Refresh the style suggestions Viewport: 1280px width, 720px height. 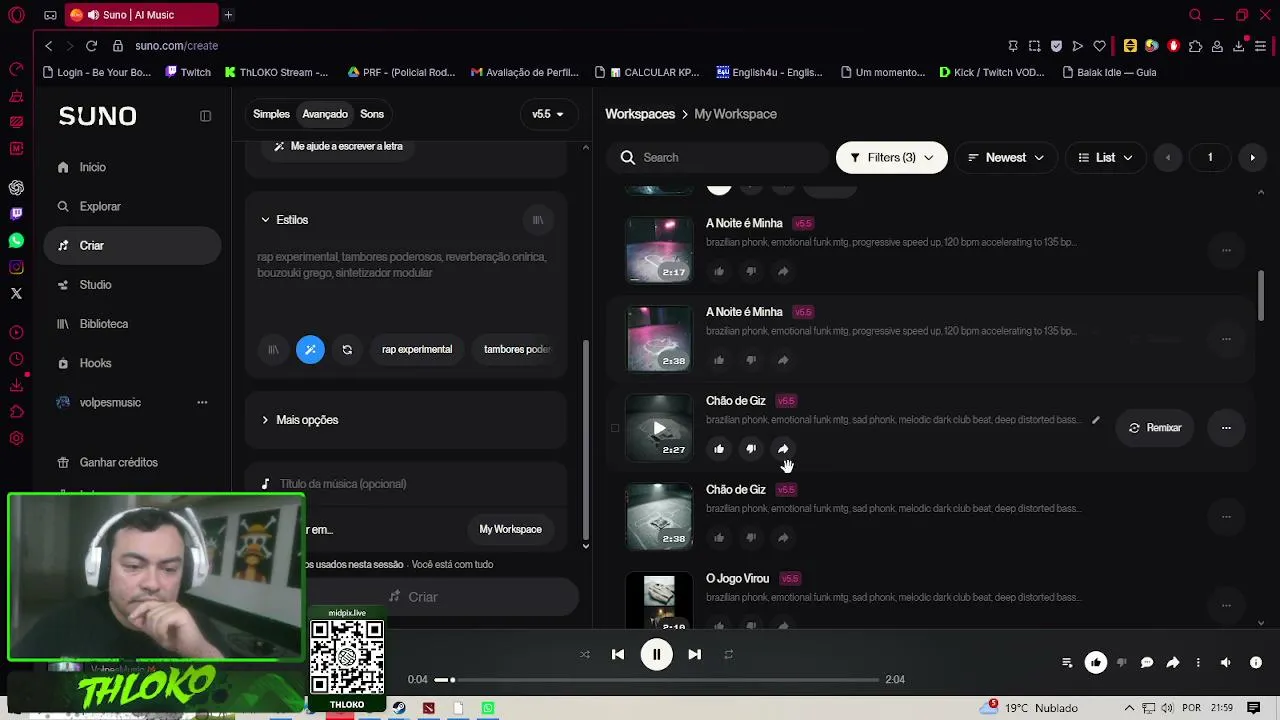coord(347,350)
